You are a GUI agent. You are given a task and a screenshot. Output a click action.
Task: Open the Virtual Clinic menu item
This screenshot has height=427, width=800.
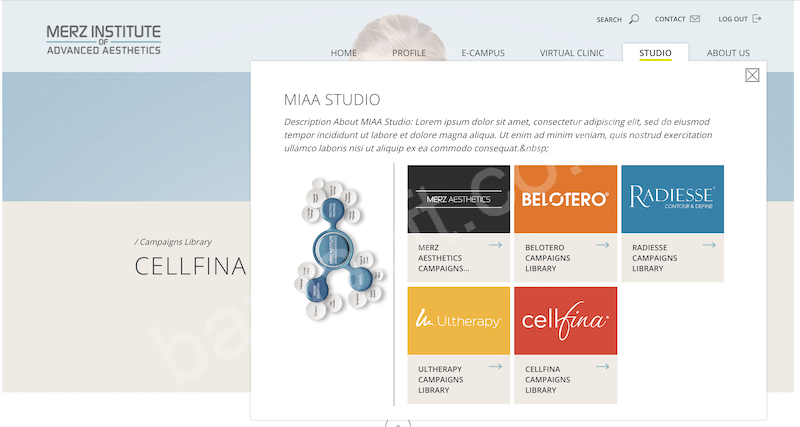click(571, 53)
